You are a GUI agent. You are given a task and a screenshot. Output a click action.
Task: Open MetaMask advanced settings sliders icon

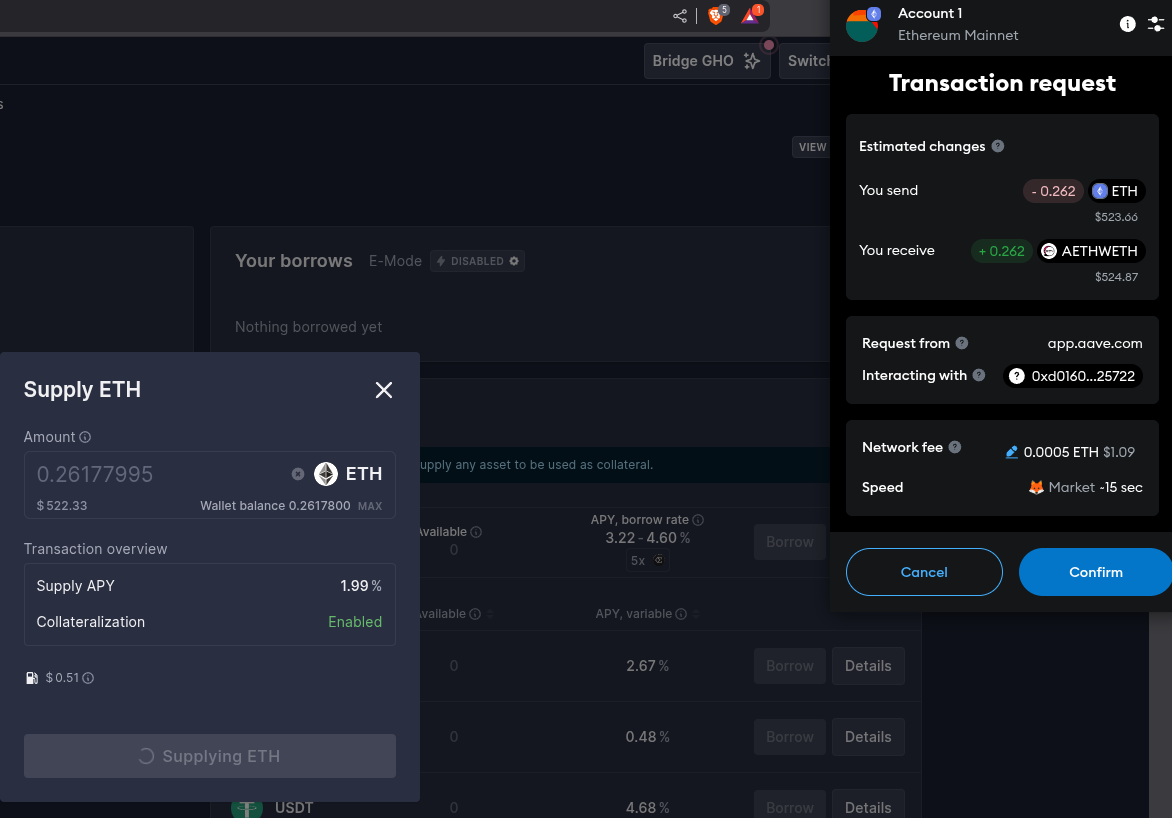[1156, 24]
